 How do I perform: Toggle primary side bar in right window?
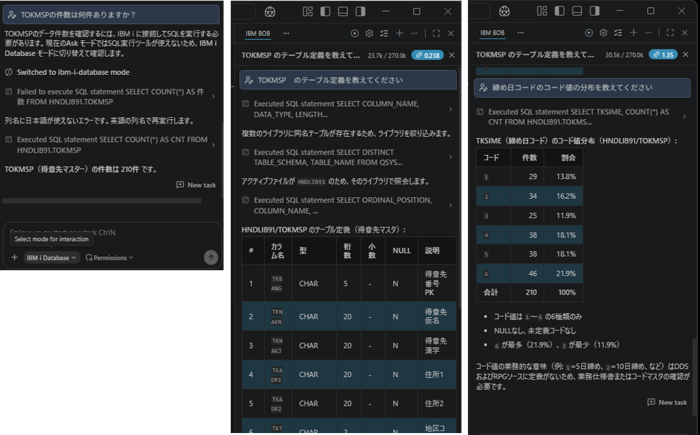click(x=559, y=11)
